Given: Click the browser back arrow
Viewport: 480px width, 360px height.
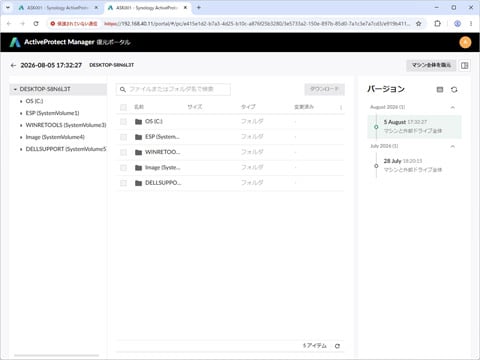Looking at the screenshot, I should [9, 23].
